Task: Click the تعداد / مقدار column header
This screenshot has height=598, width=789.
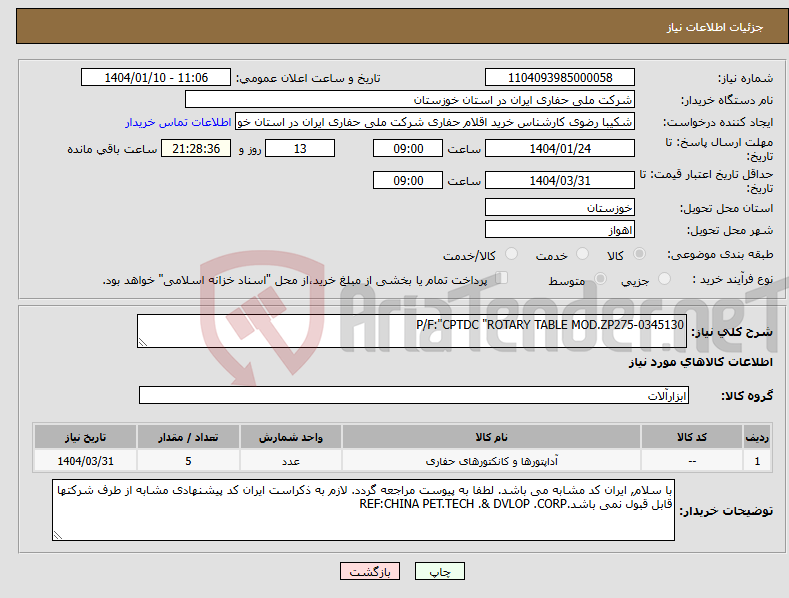Action: pos(188,437)
